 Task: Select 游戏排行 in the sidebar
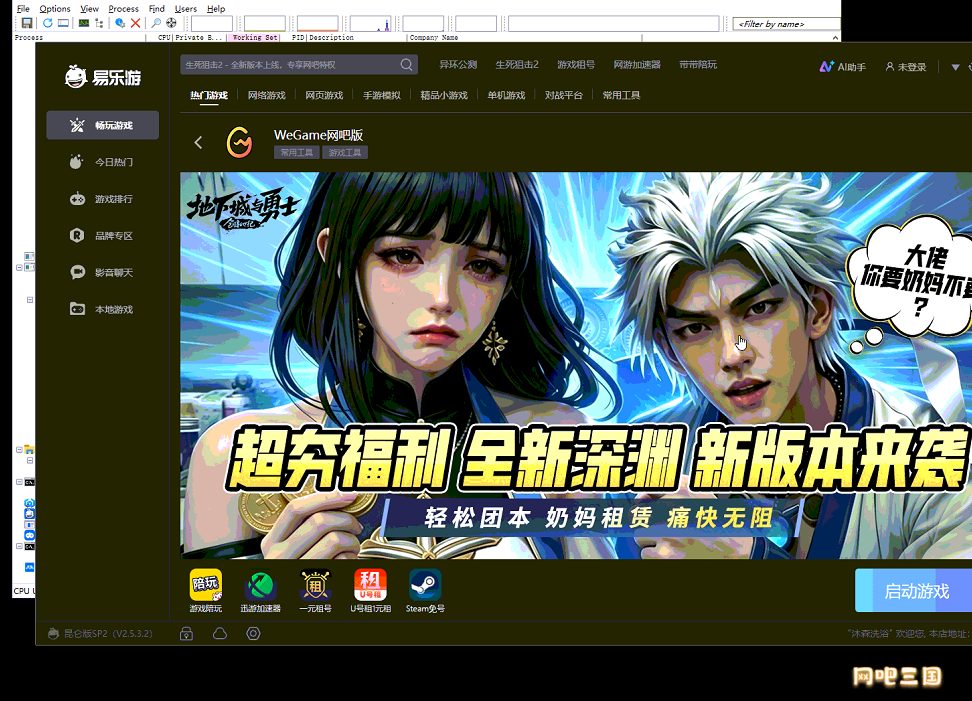[x=103, y=199]
